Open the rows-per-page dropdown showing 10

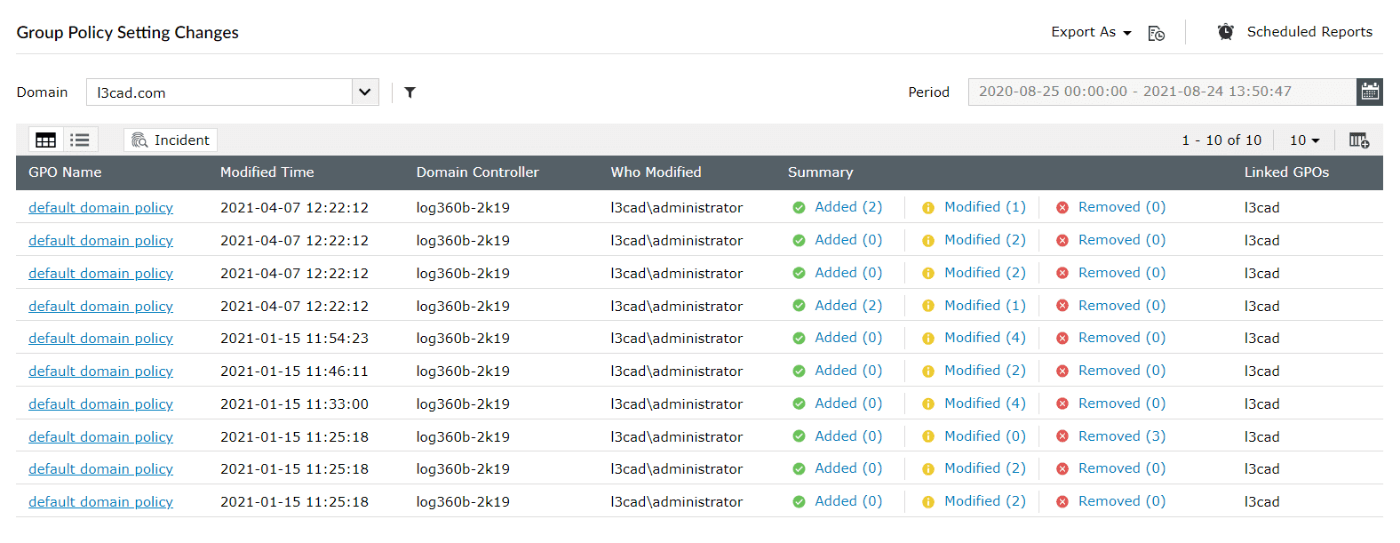[x=1304, y=140]
